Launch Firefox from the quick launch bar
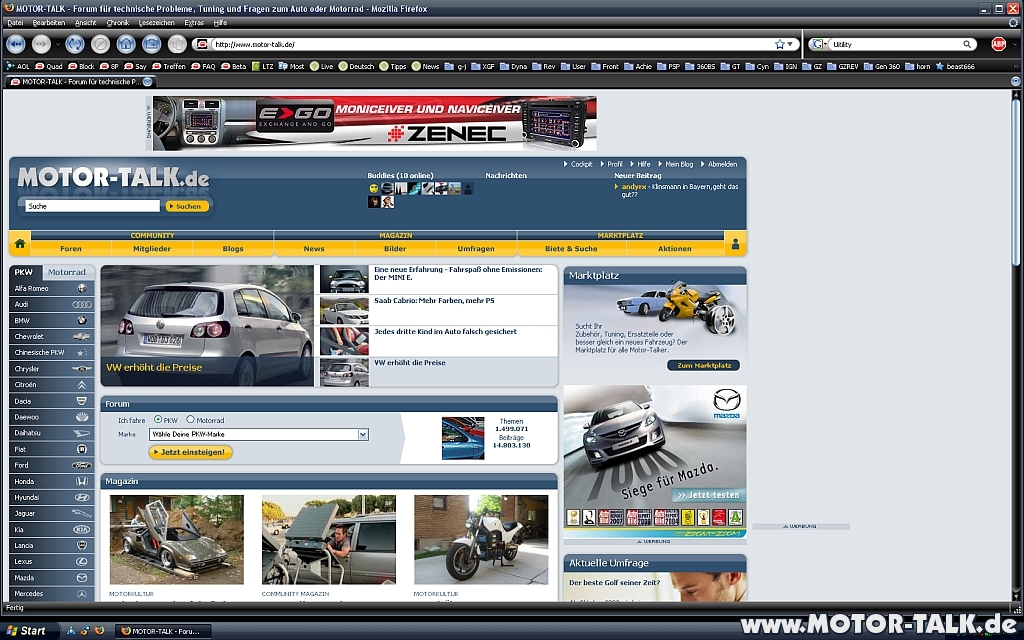This screenshot has width=1024, height=640. pos(99,631)
